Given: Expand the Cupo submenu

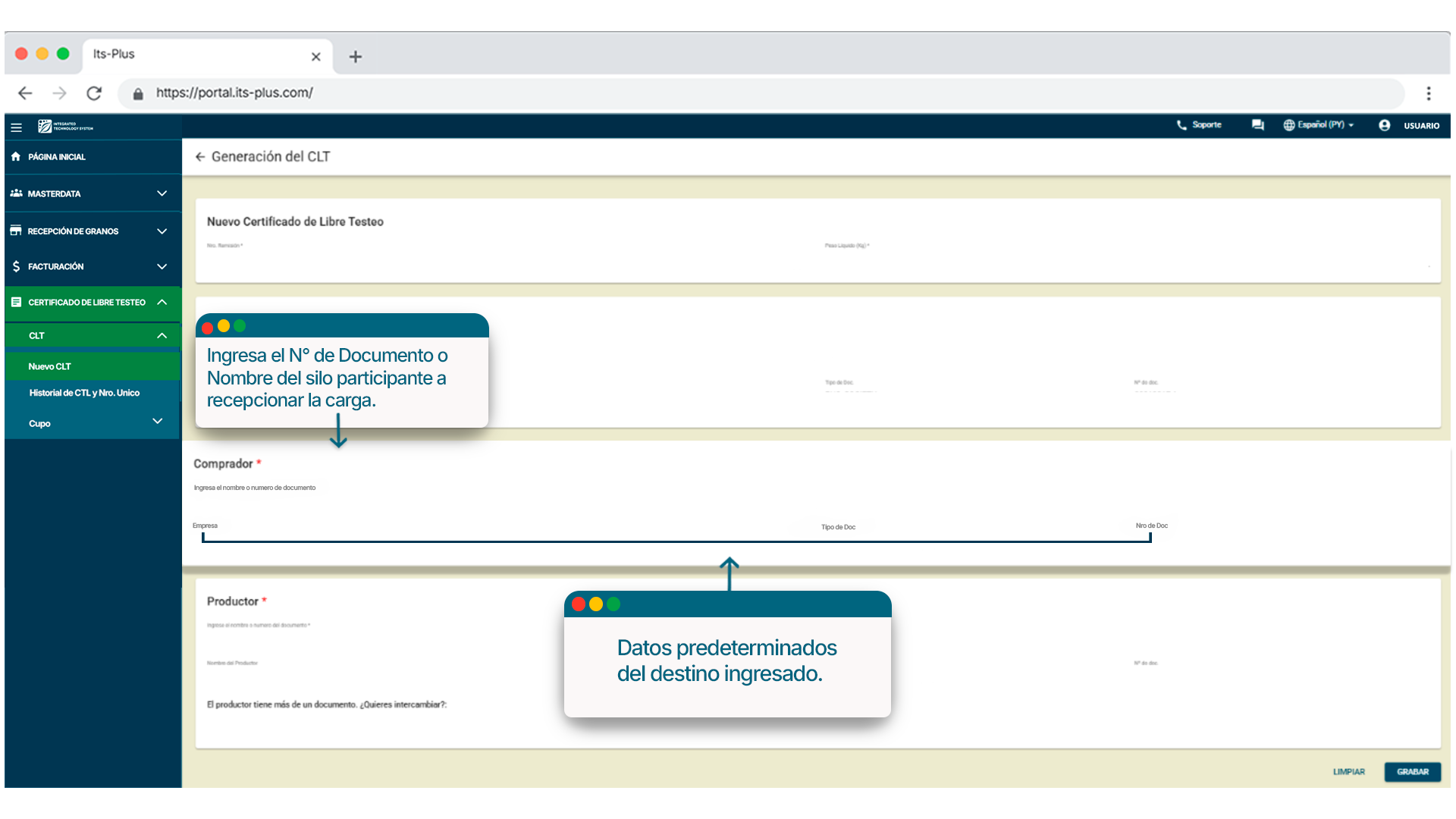Looking at the screenshot, I should point(157,422).
